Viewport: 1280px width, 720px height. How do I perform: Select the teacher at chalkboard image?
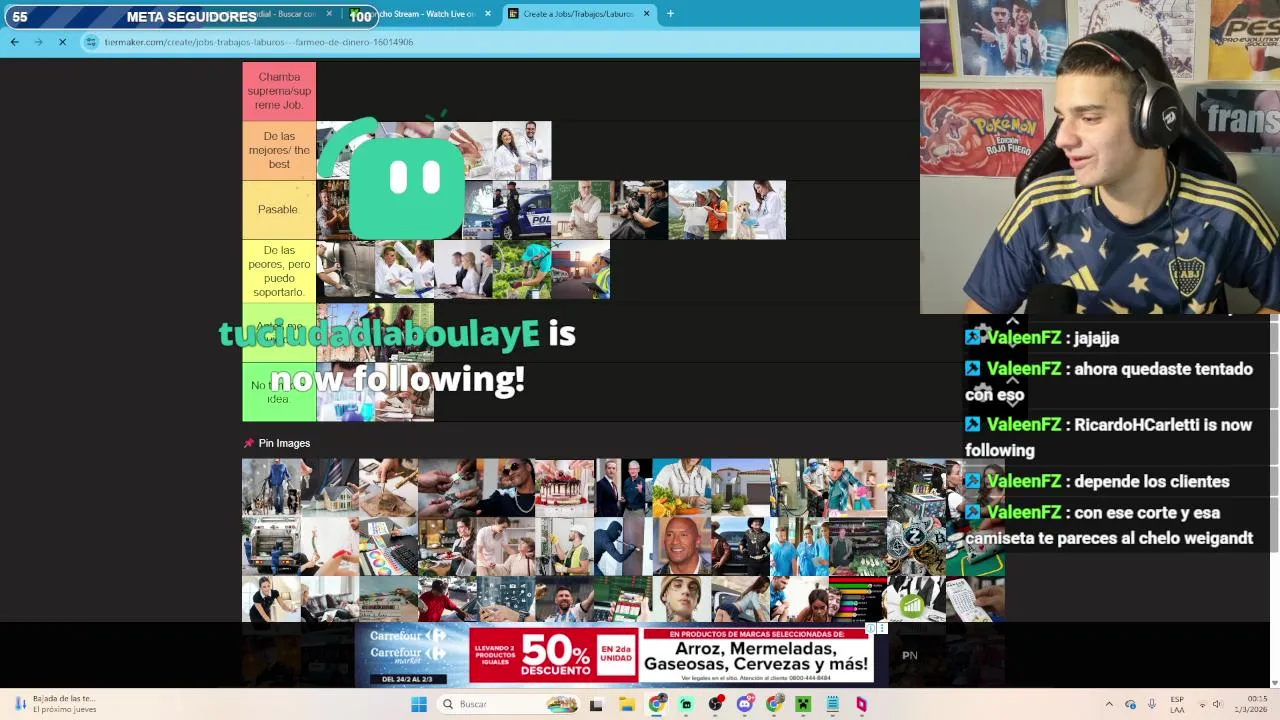(x=580, y=210)
